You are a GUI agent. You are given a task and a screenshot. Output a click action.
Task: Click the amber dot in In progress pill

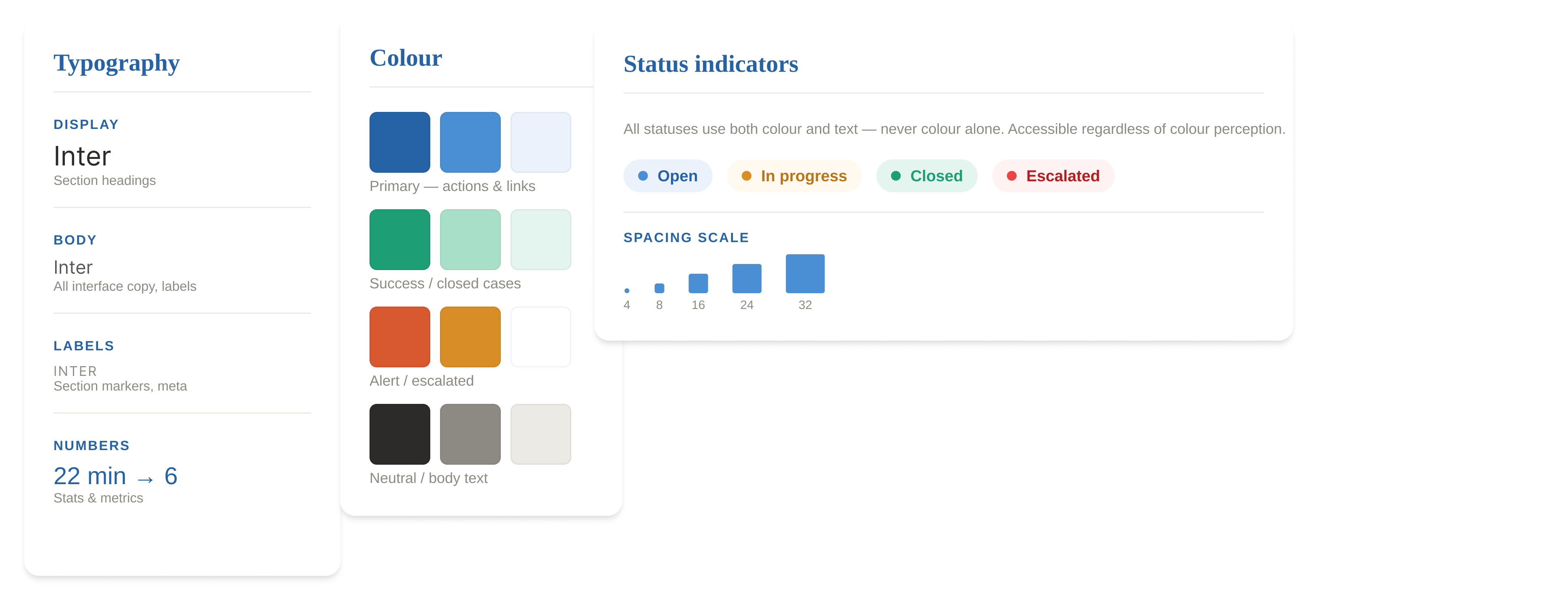(746, 176)
